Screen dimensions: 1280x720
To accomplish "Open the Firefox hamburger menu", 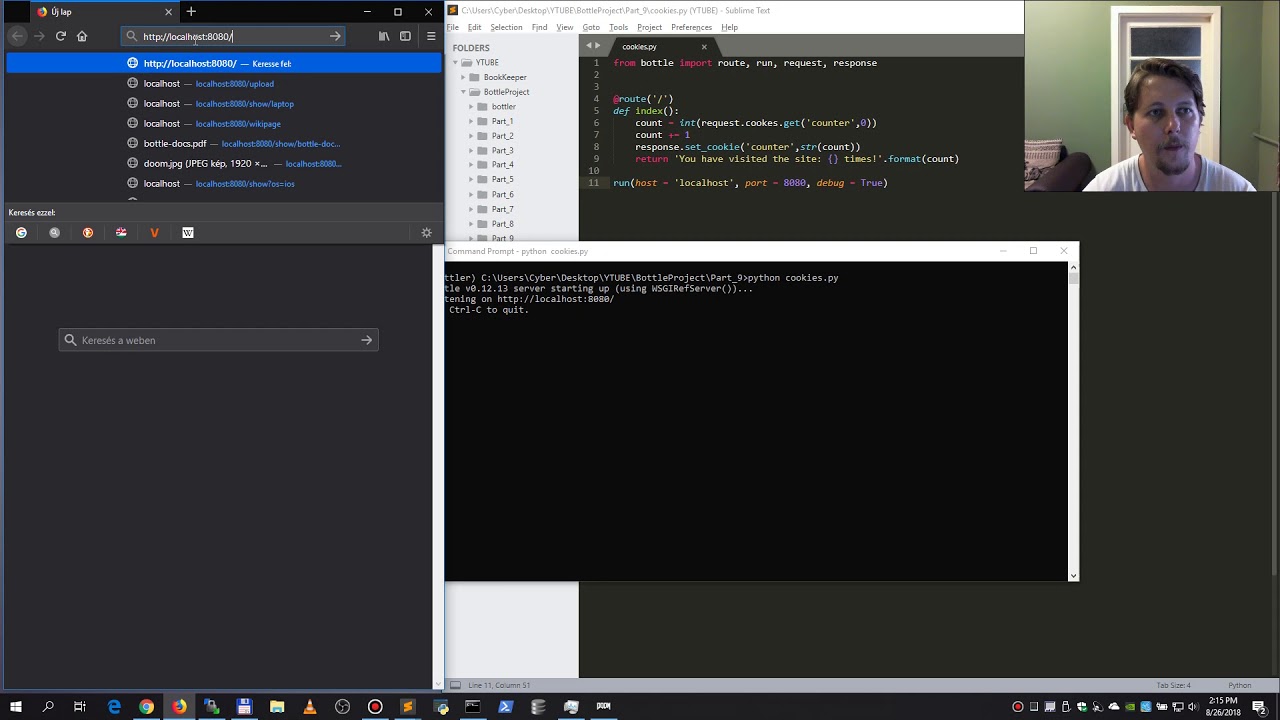I will tap(431, 36).
